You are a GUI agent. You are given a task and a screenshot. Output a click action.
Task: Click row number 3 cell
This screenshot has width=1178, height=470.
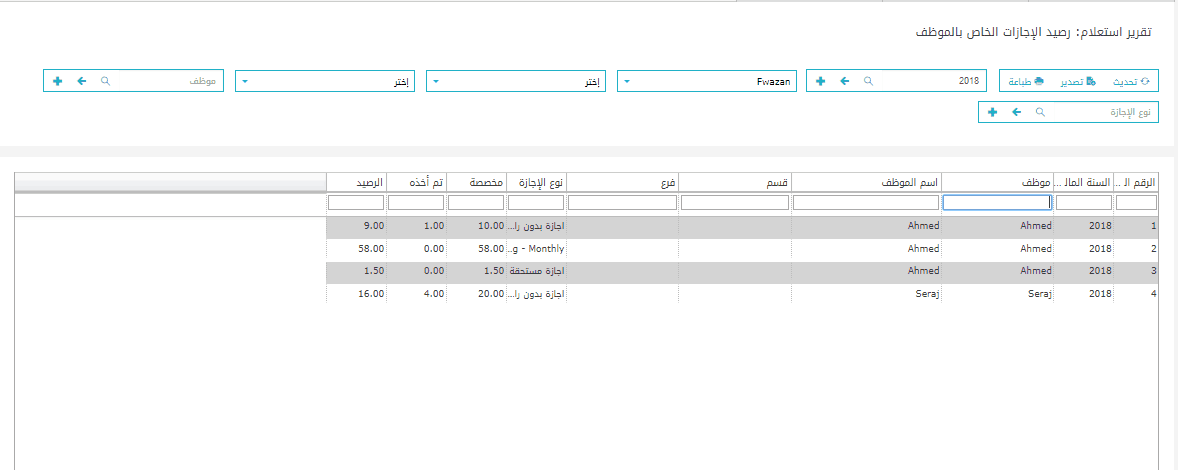click(x=1136, y=270)
